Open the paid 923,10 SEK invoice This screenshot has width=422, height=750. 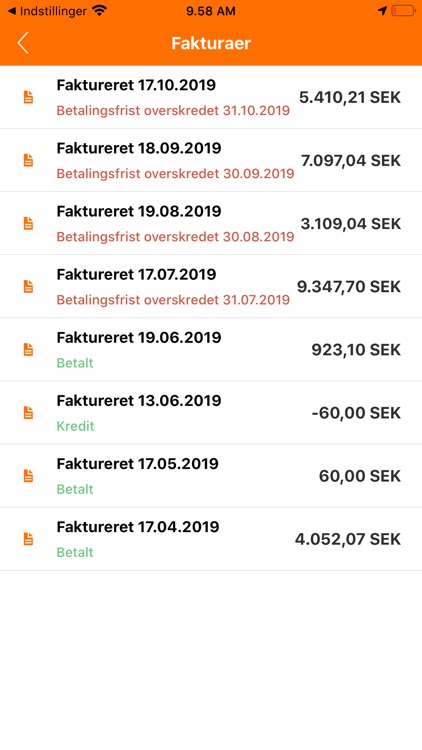[211, 350]
